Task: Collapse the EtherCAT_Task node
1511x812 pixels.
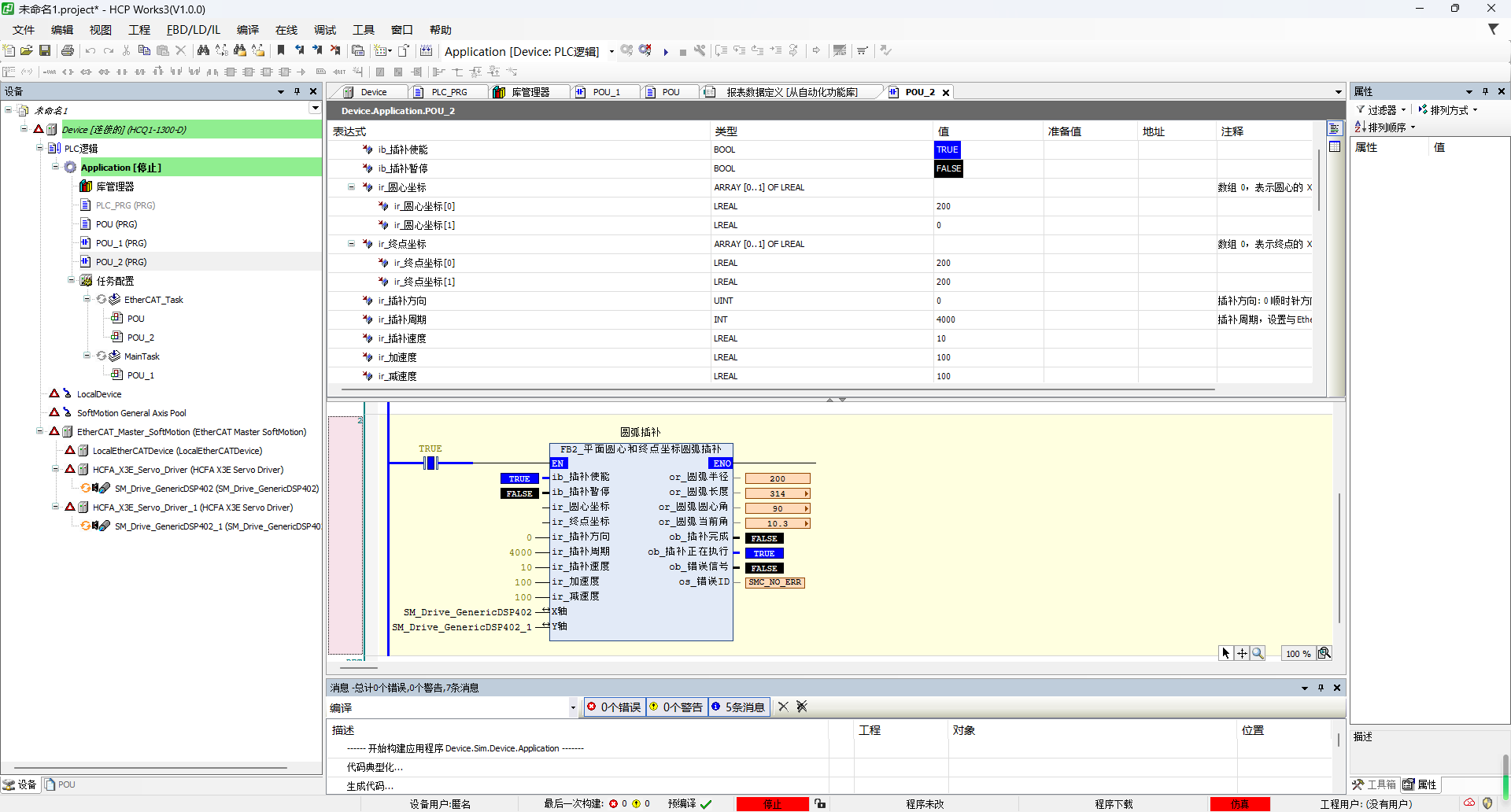Action: (x=87, y=299)
